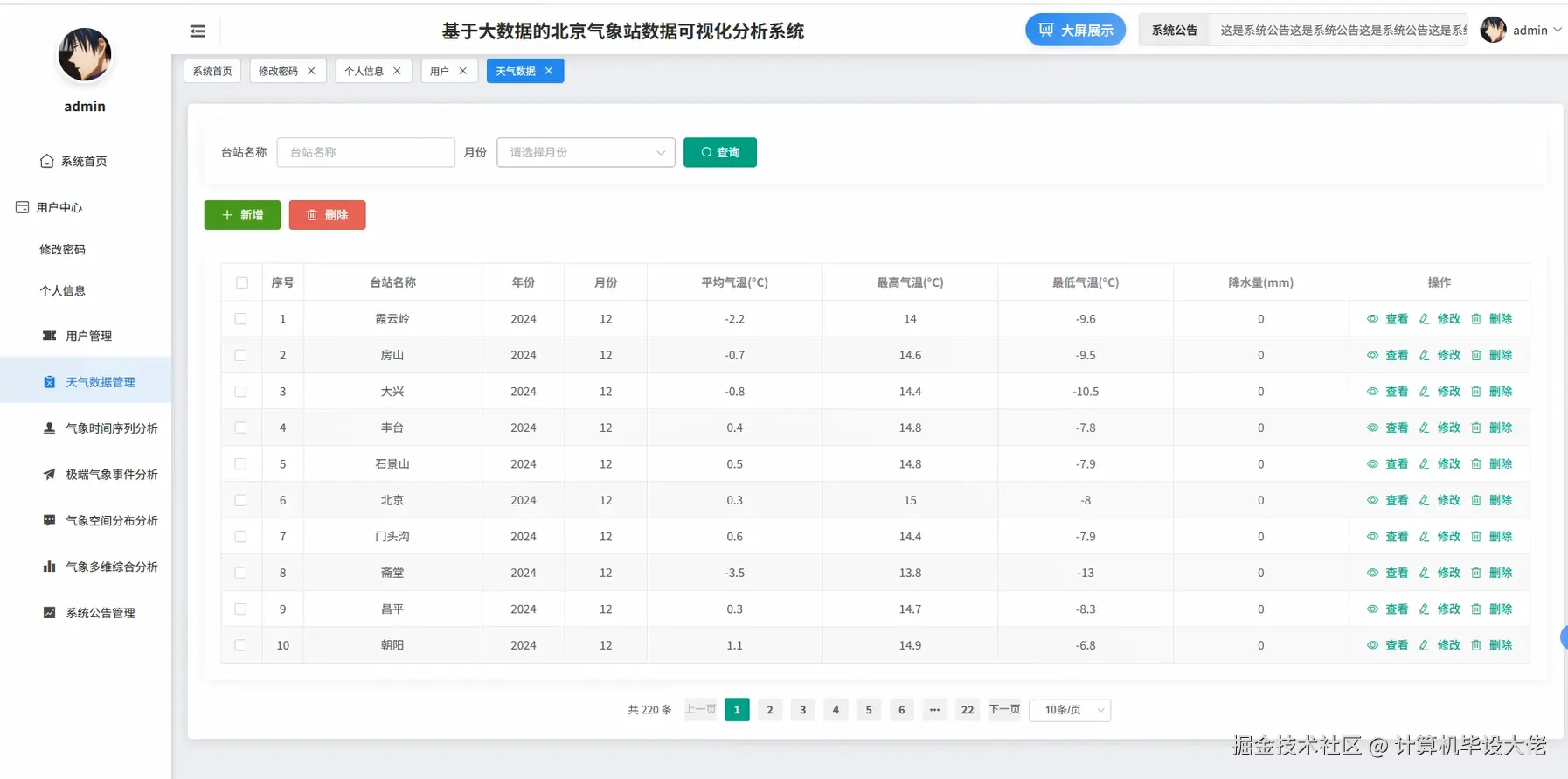Click the 气象空间分布分析 icon in sidebar

click(49, 520)
